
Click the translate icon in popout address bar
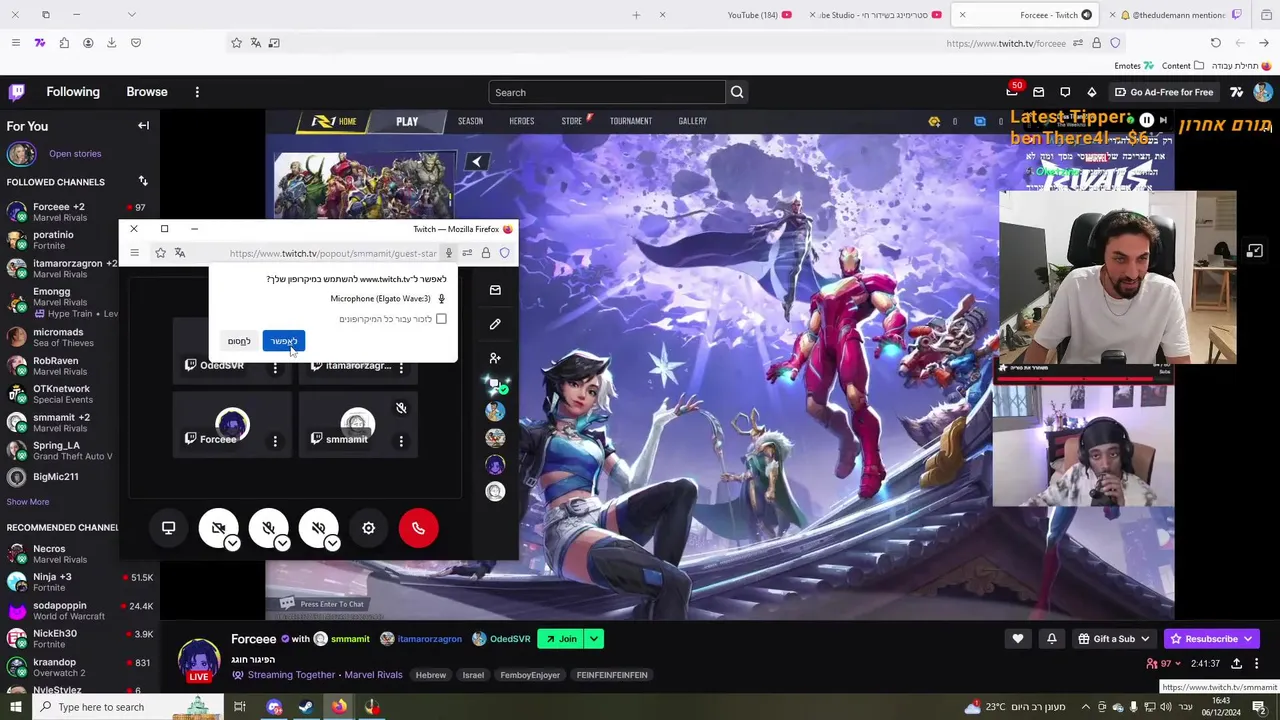(180, 253)
